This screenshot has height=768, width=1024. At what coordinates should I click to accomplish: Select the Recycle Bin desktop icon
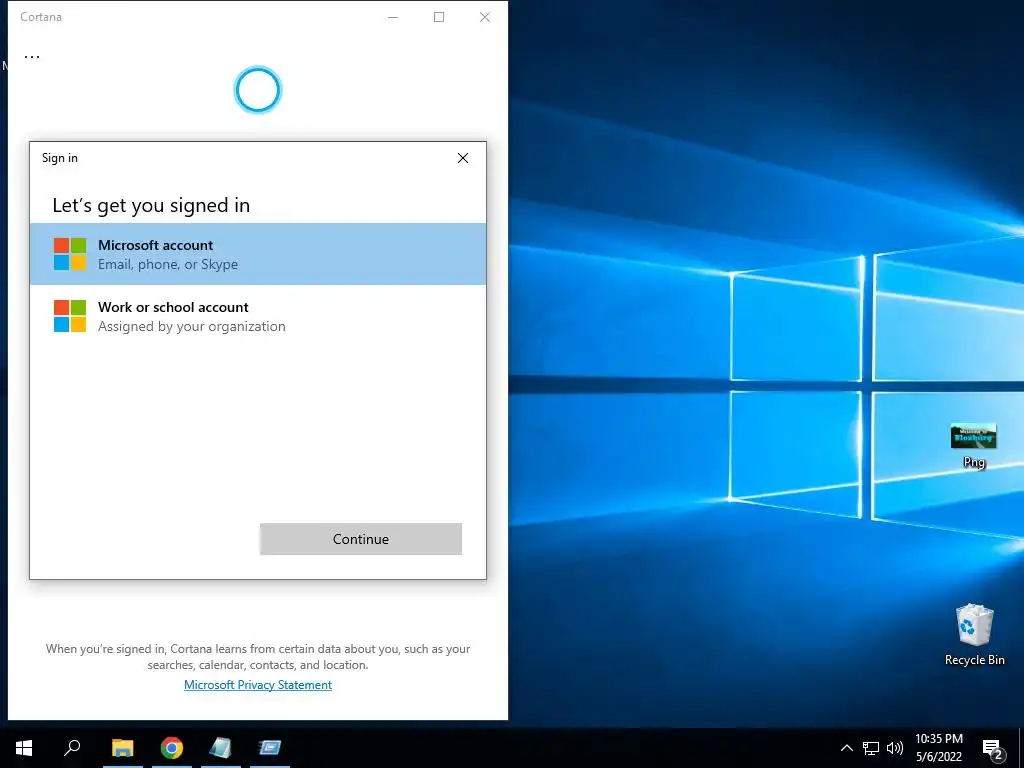click(x=974, y=634)
